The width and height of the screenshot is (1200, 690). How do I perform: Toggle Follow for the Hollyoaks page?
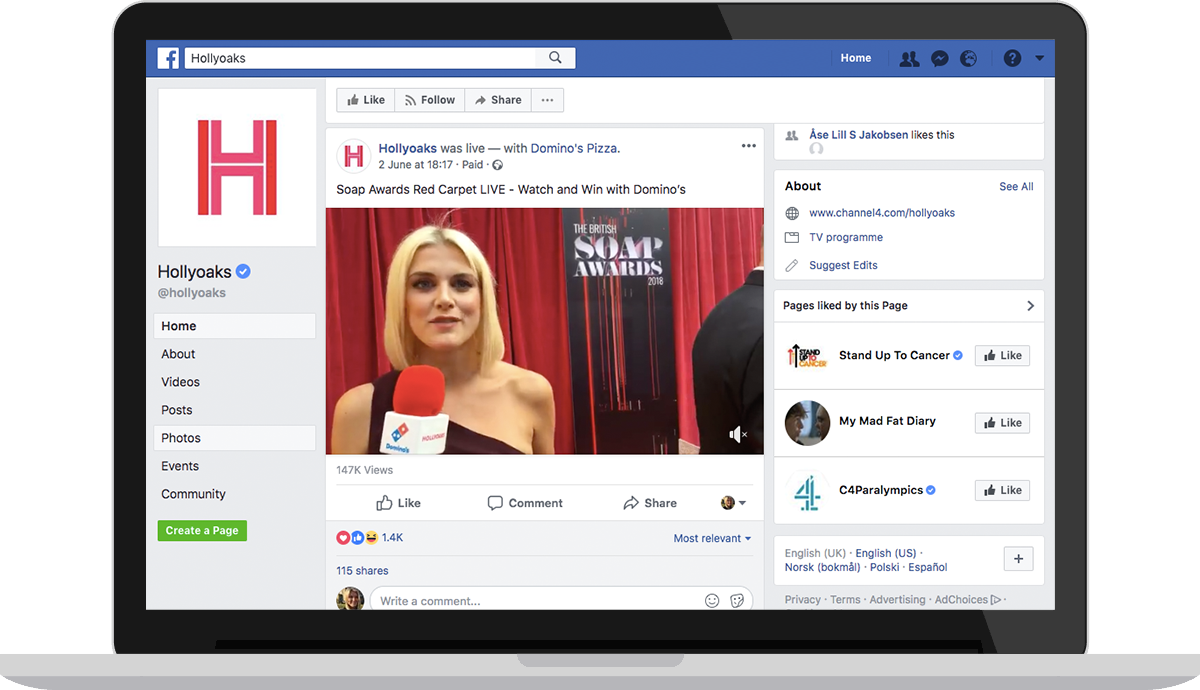[429, 100]
